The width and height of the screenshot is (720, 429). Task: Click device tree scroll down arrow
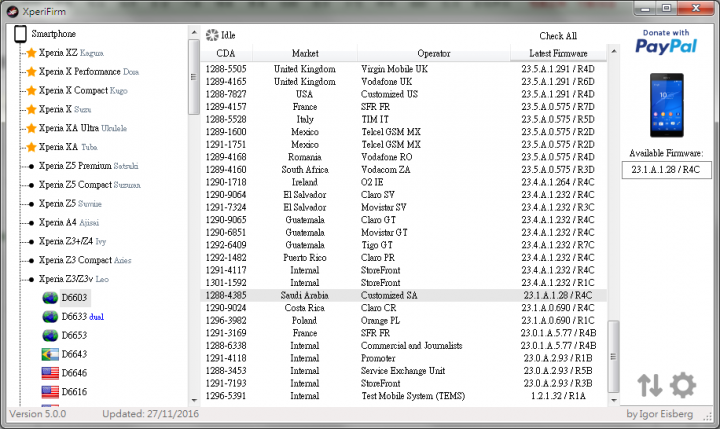click(x=194, y=400)
